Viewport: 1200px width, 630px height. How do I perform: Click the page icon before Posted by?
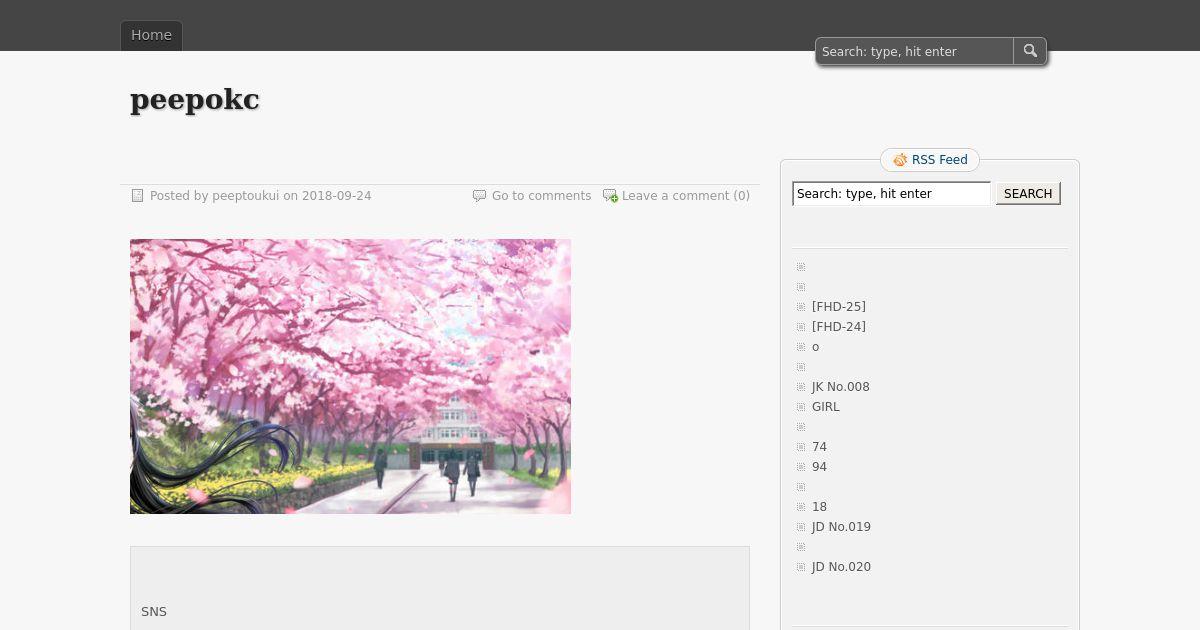[x=138, y=196]
